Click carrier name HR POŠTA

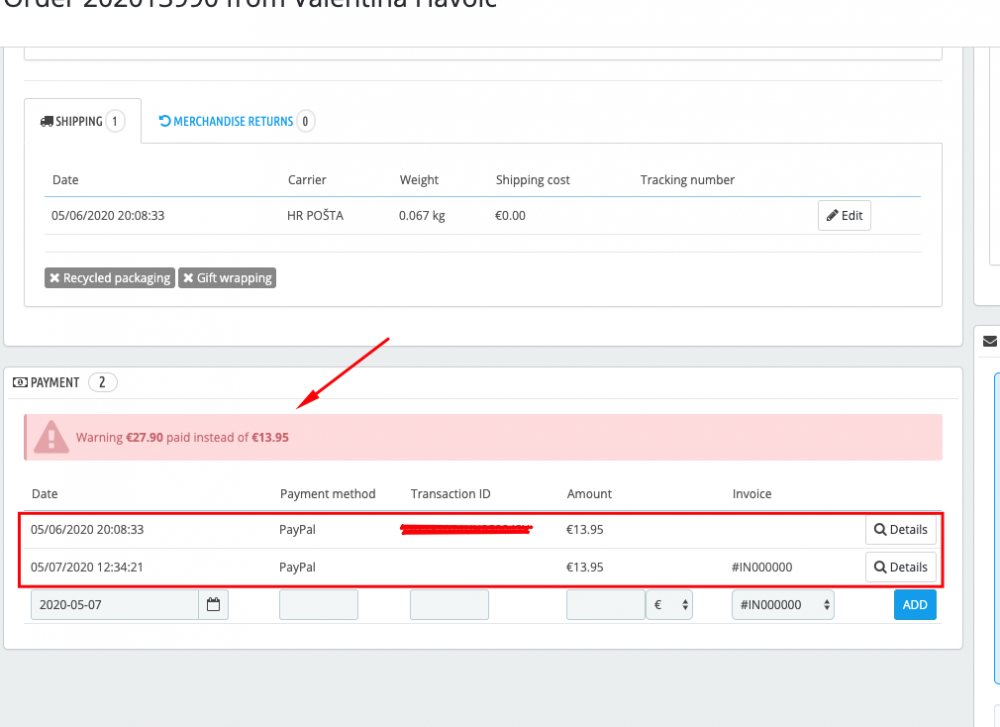coord(315,216)
